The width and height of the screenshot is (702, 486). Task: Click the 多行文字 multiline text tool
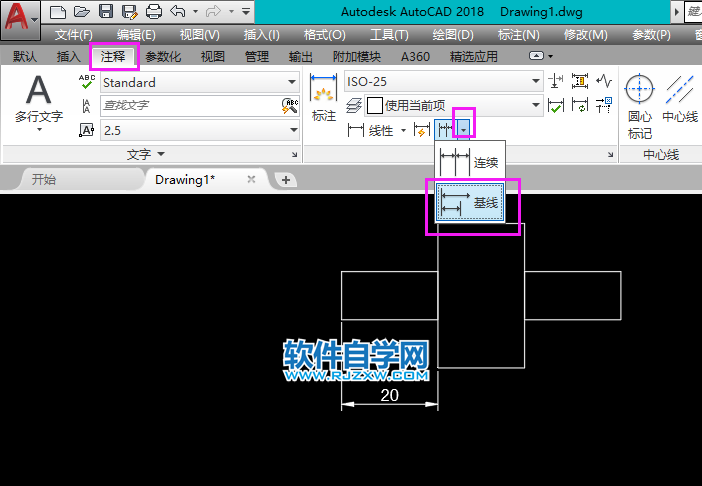pyautogui.click(x=39, y=104)
